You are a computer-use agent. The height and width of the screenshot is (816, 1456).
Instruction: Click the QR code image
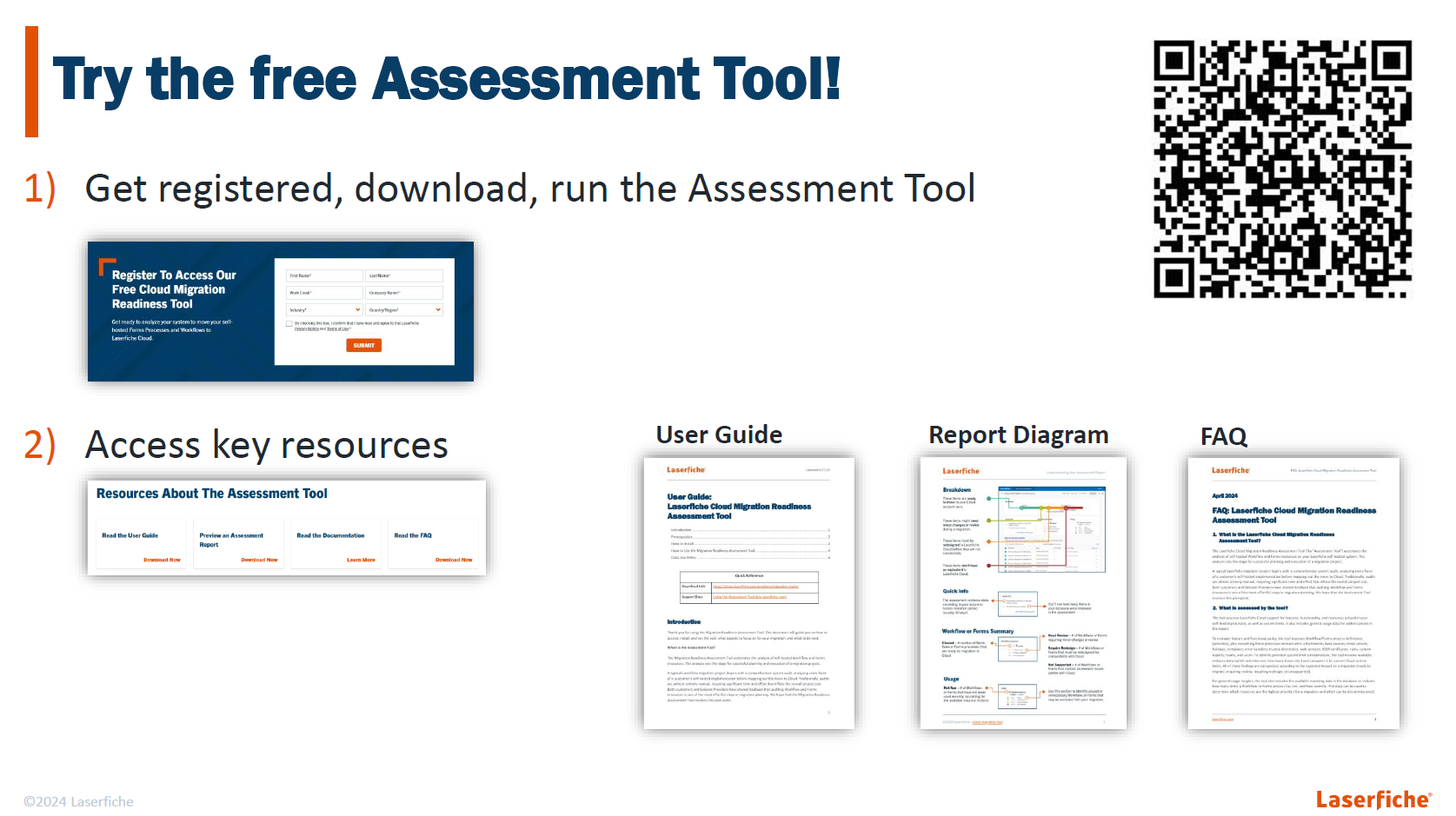(x=1282, y=169)
